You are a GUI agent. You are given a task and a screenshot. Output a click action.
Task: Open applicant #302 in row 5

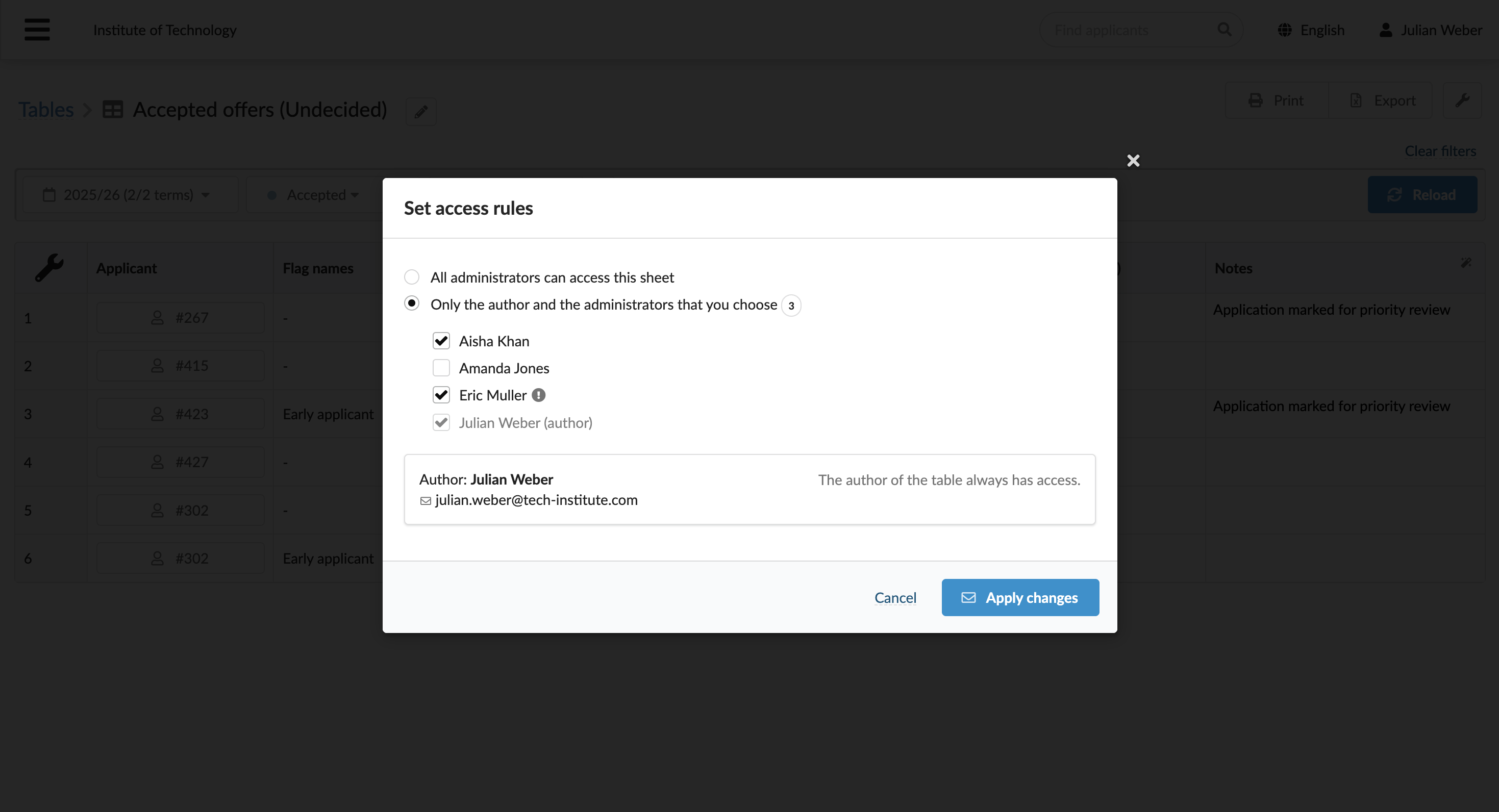coord(180,510)
